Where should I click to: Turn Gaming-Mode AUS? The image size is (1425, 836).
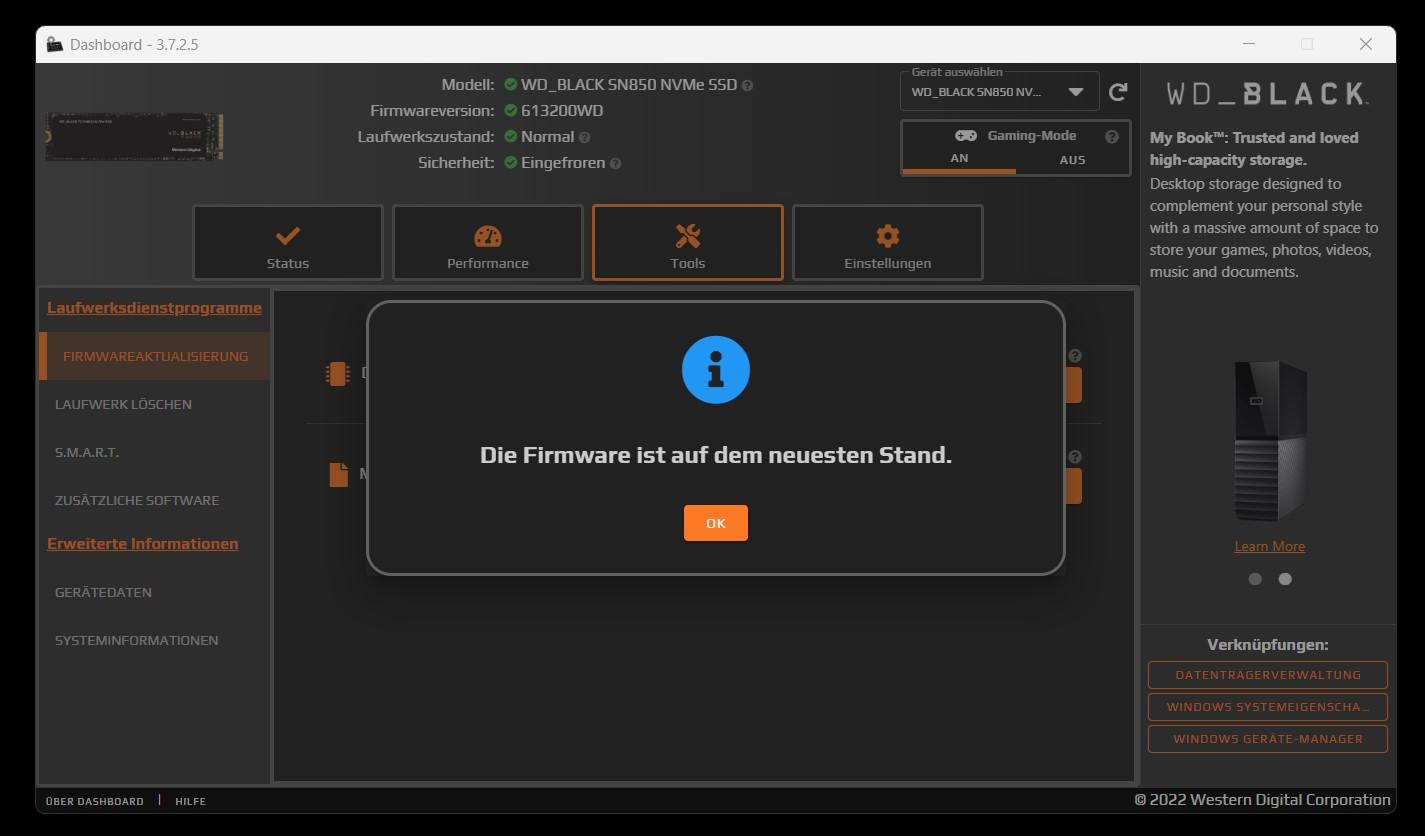point(1072,159)
